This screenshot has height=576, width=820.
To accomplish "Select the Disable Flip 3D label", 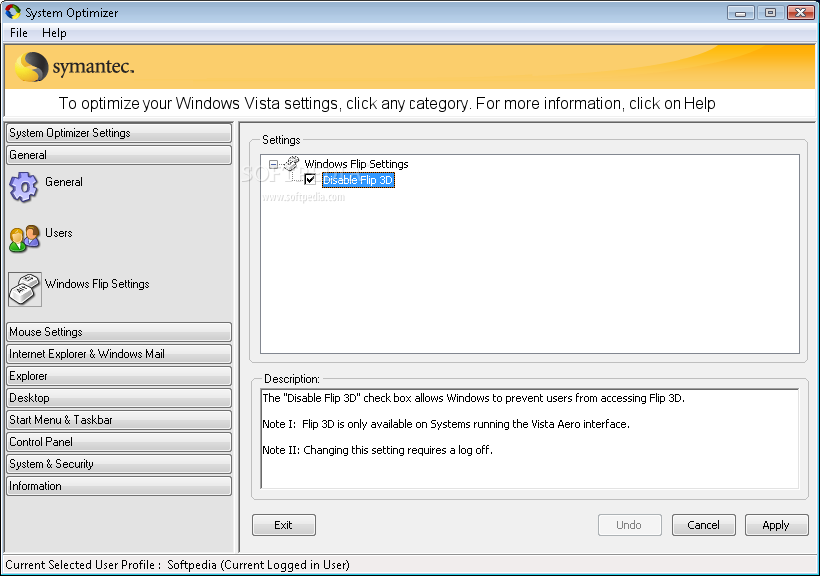I will pyautogui.click(x=358, y=180).
